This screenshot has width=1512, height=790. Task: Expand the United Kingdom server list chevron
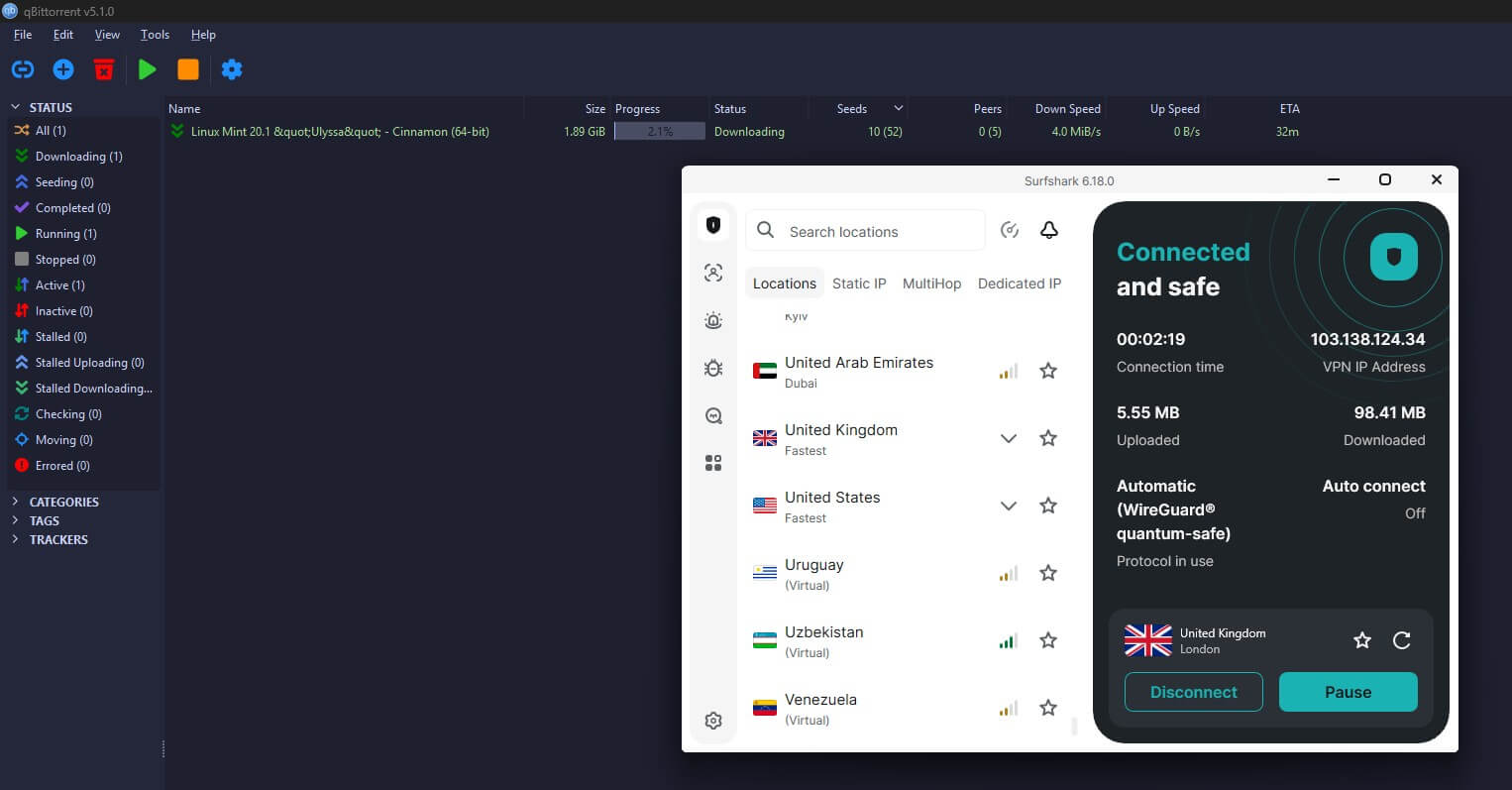tap(1009, 438)
